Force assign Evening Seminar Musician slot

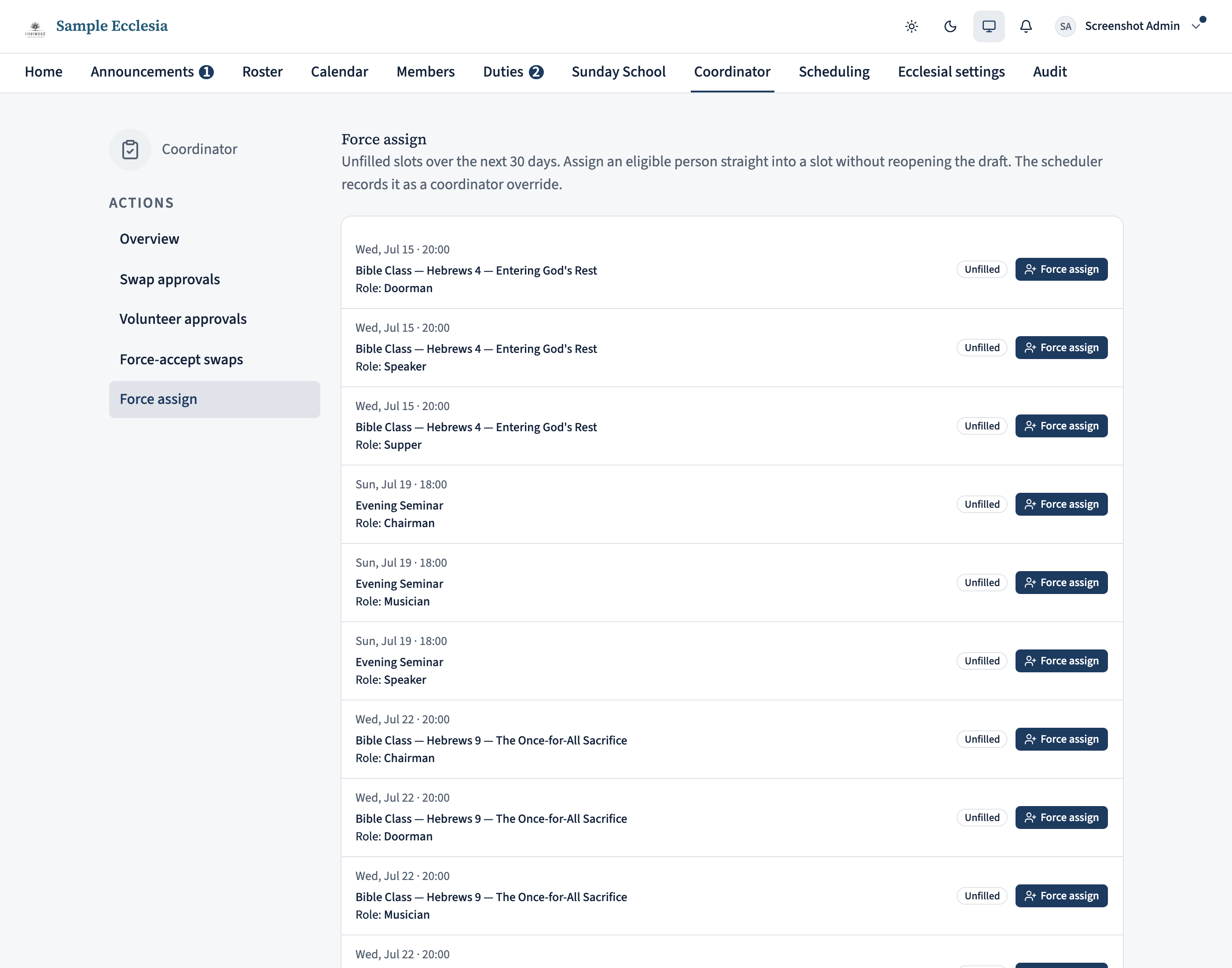click(x=1061, y=583)
